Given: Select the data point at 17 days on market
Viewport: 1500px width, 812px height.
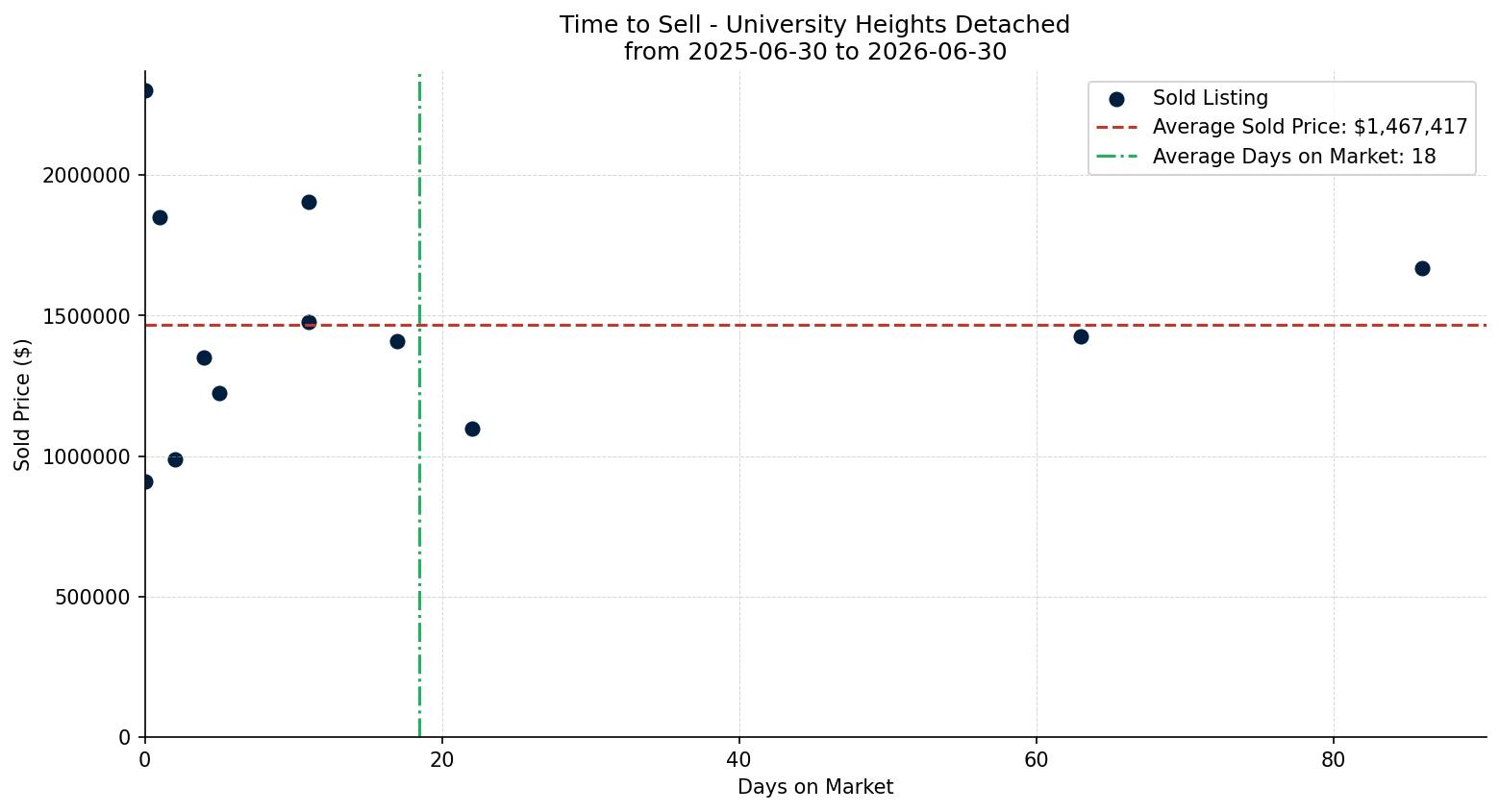Looking at the screenshot, I should (397, 341).
